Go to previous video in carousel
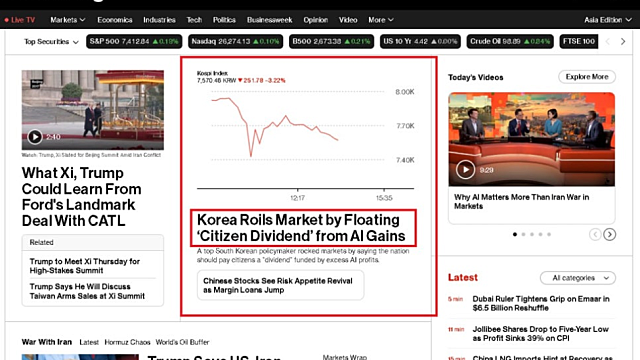 coord(595,234)
